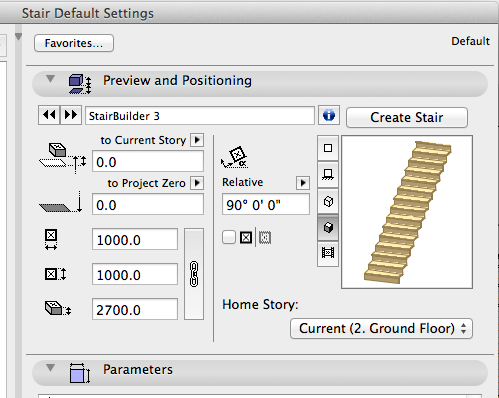Screen dimensions: 499x398
Task: Click the elevation to current story icon
Action: pos(63,158)
